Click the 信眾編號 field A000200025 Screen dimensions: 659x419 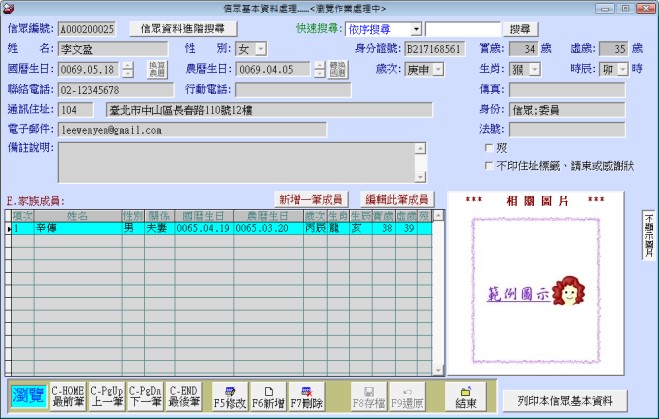tap(87, 29)
